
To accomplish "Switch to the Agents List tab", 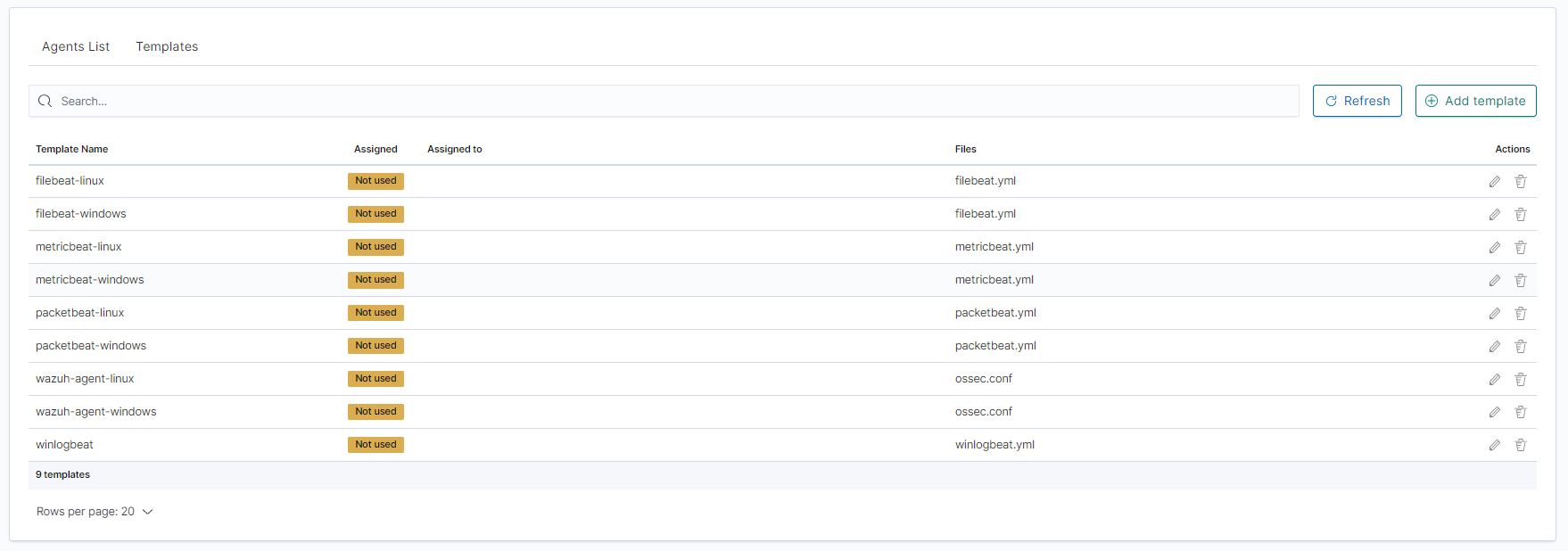I will pos(76,46).
